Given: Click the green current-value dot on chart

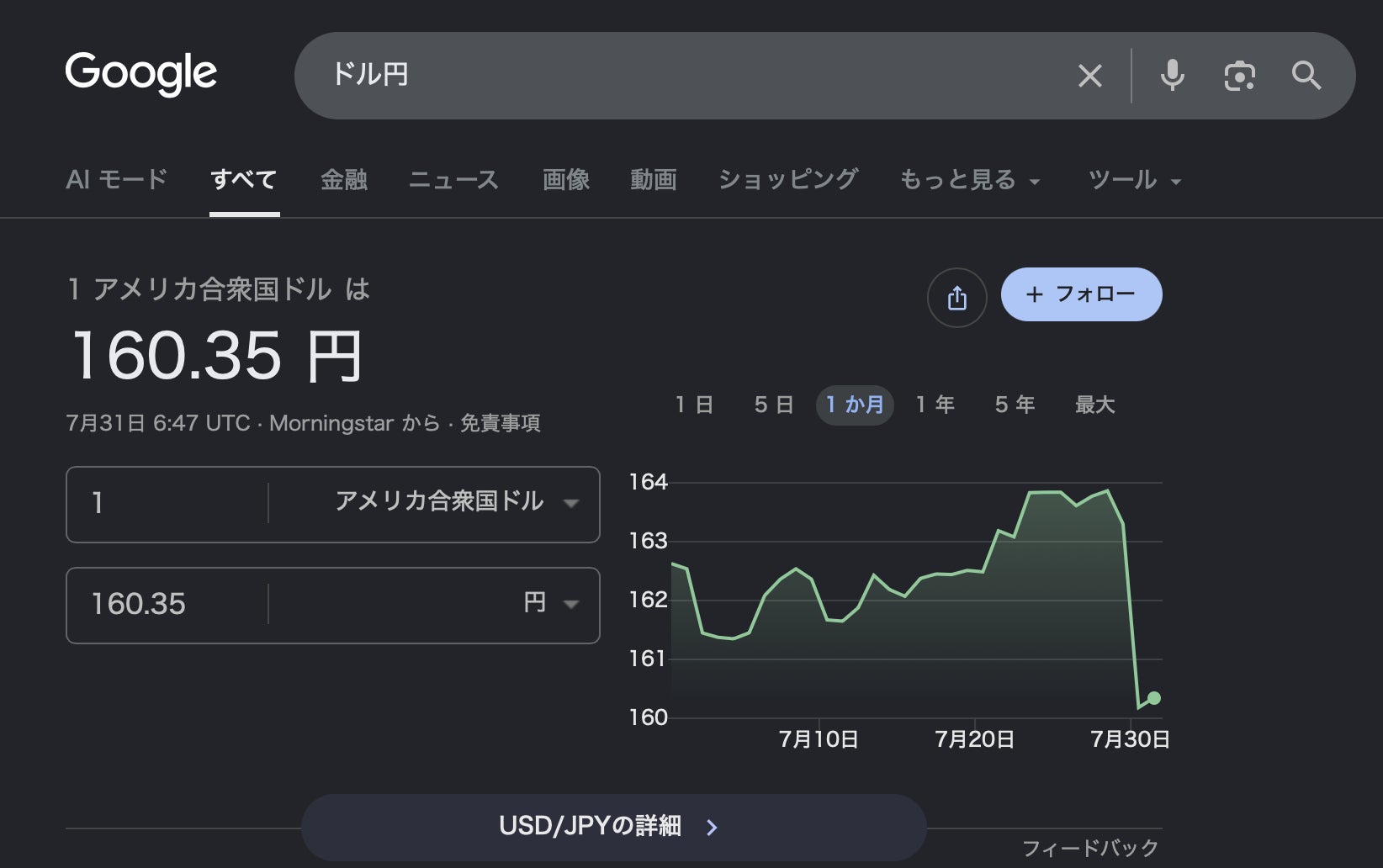Looking at the screenshot, I should [x=1154, y=698].
